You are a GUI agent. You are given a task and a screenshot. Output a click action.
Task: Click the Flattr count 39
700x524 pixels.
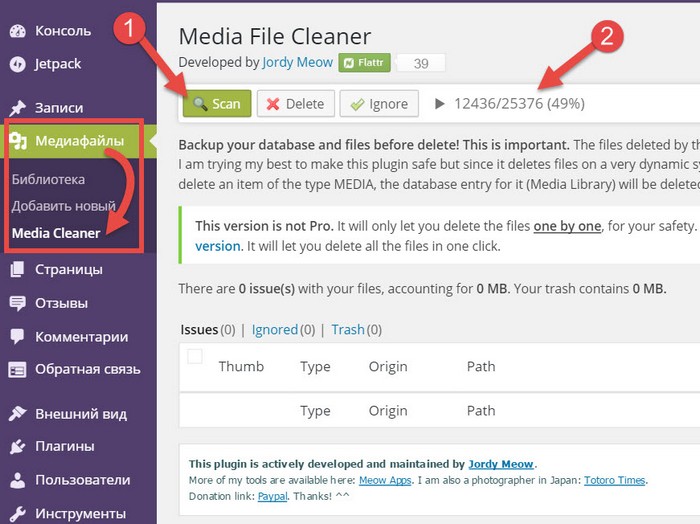(x=421, y=63)
